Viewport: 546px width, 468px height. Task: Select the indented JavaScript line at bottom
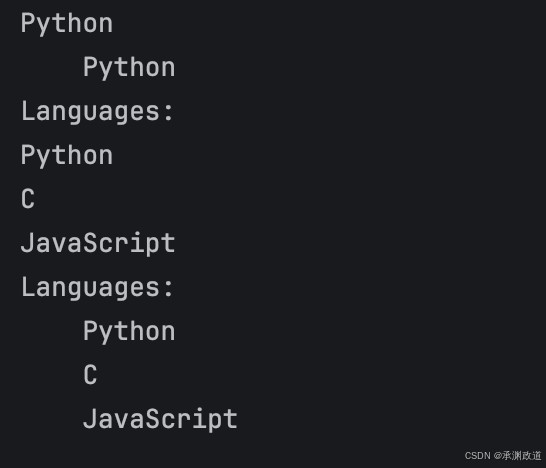tap(160, 419)
